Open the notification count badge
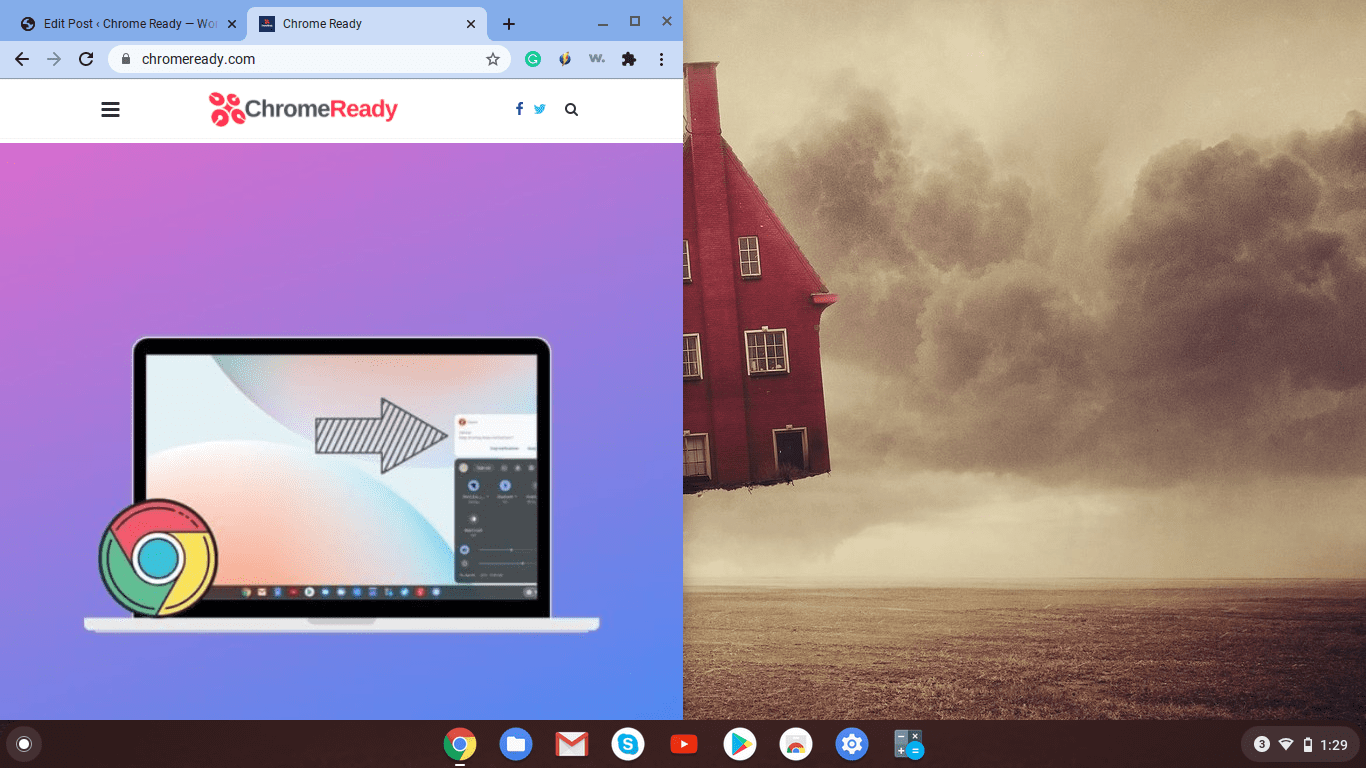The height and width of the screenshot is (768, 1366). pyautogui.click(x=1262, y=744)
